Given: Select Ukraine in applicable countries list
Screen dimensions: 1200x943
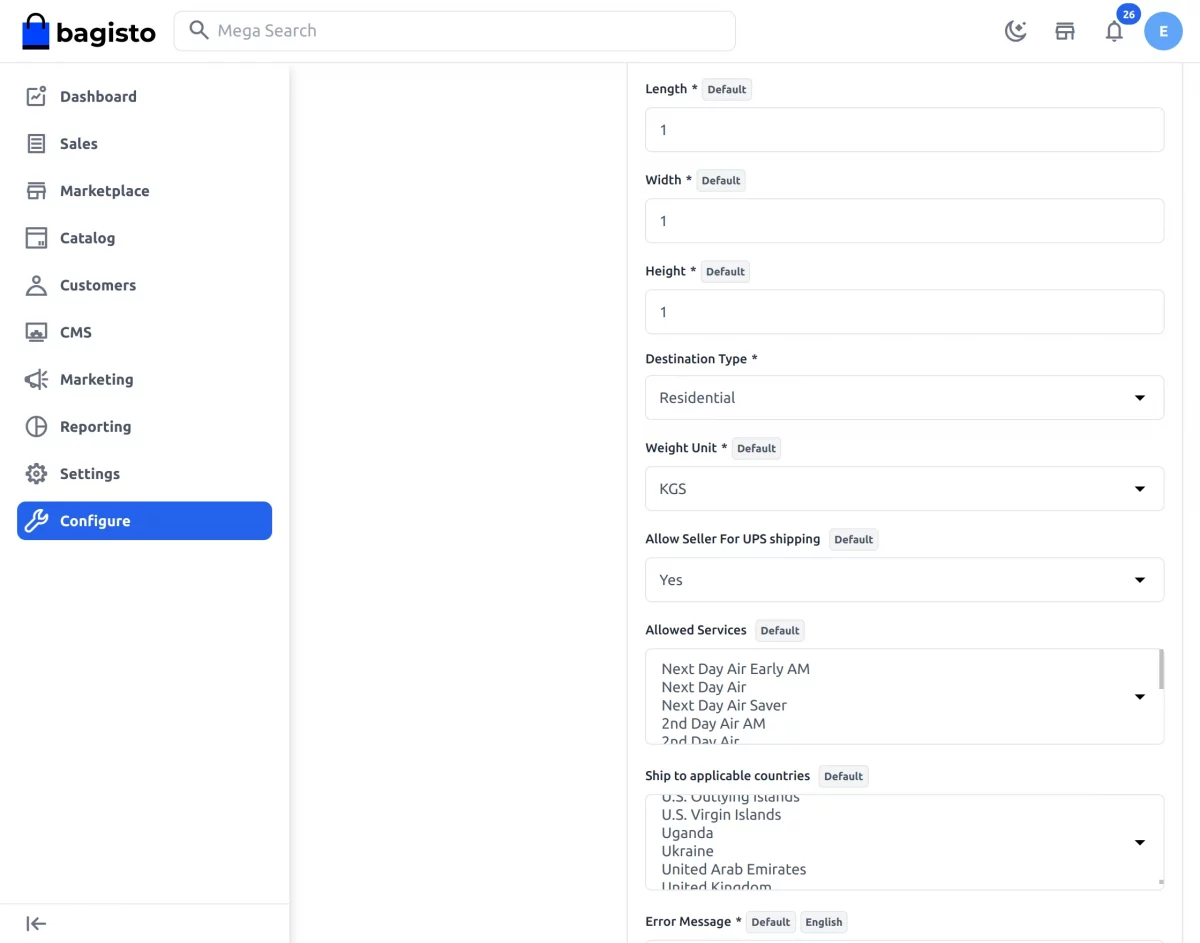Looking at the screenshot, I should point(687,851).
